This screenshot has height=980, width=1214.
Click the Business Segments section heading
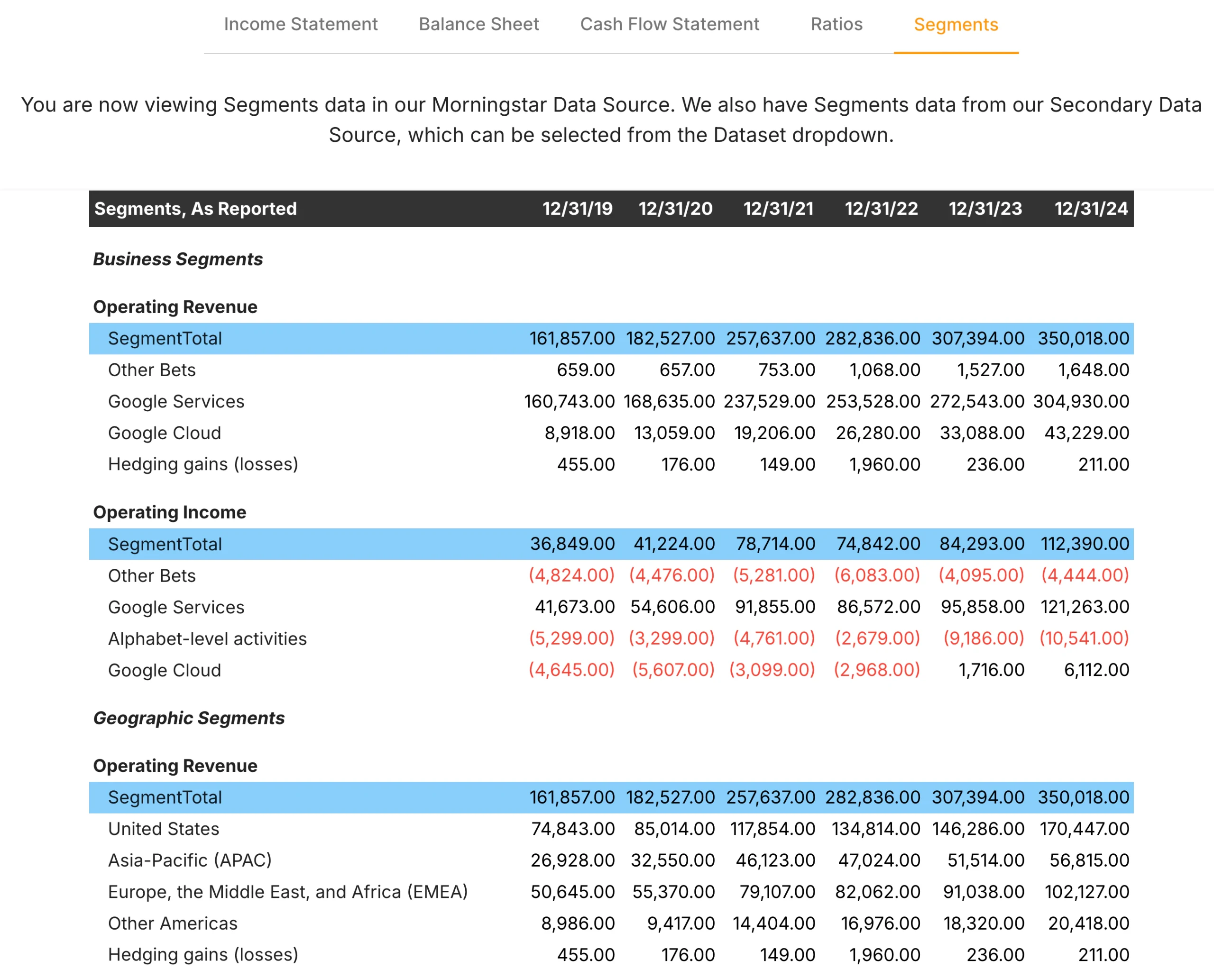(x=177, y=259)
